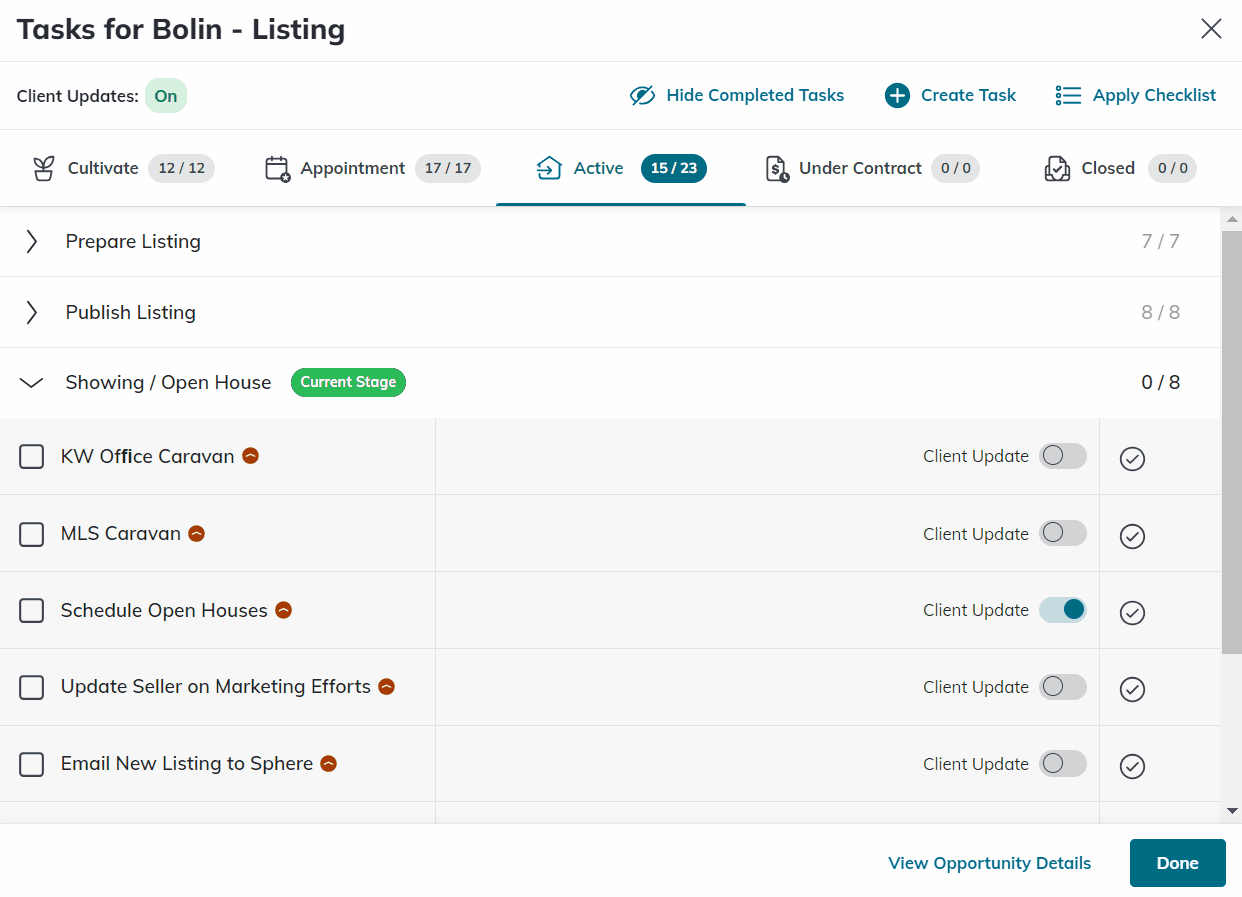Click the 7 / 7 count for Prepare Listing
Viewport: 1242px width, 897px height.
(x=1161, y=241)
